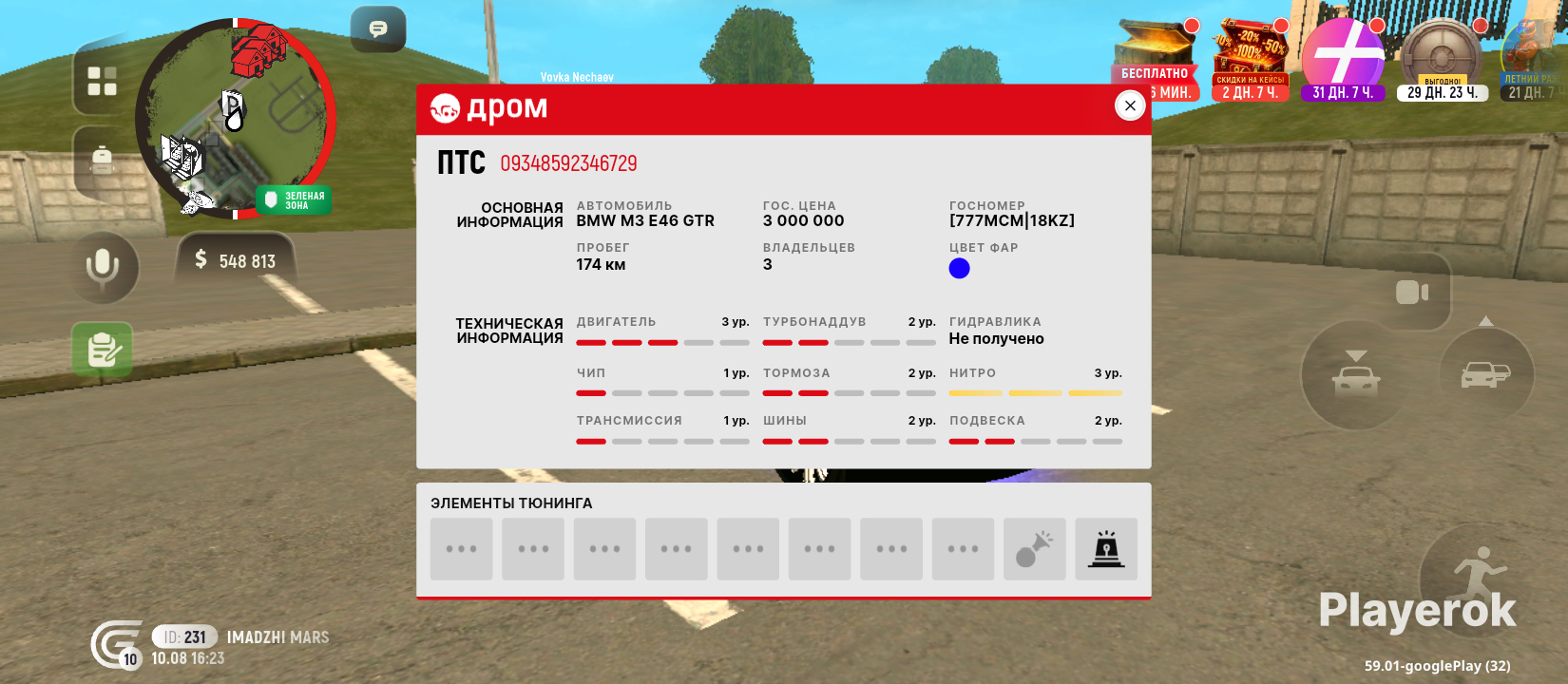Screen dimensions: 1568x684
Task: Click the tires level progress bar
Action: pos(850,441)
